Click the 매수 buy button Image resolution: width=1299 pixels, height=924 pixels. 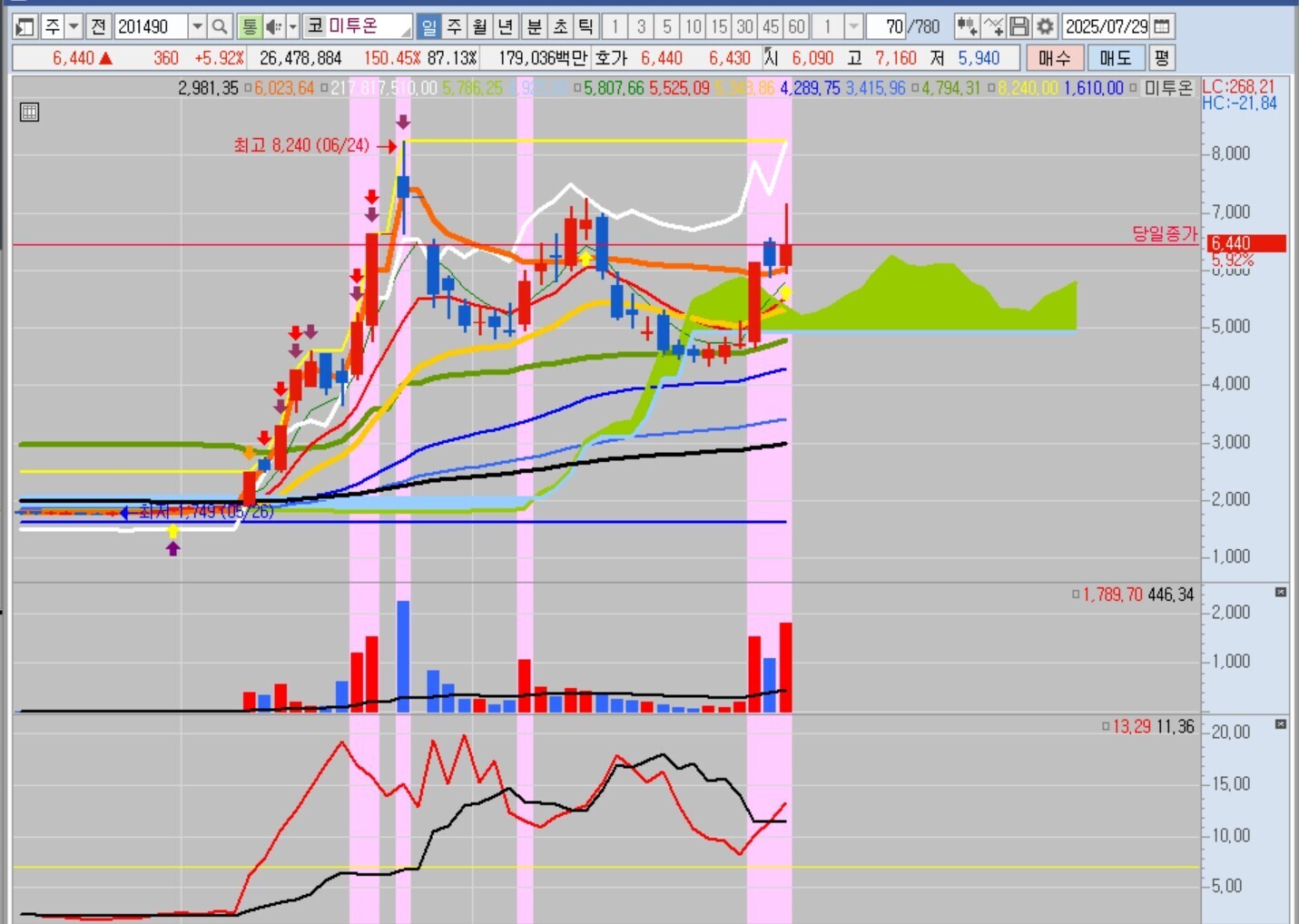(x=1055, y=58)
